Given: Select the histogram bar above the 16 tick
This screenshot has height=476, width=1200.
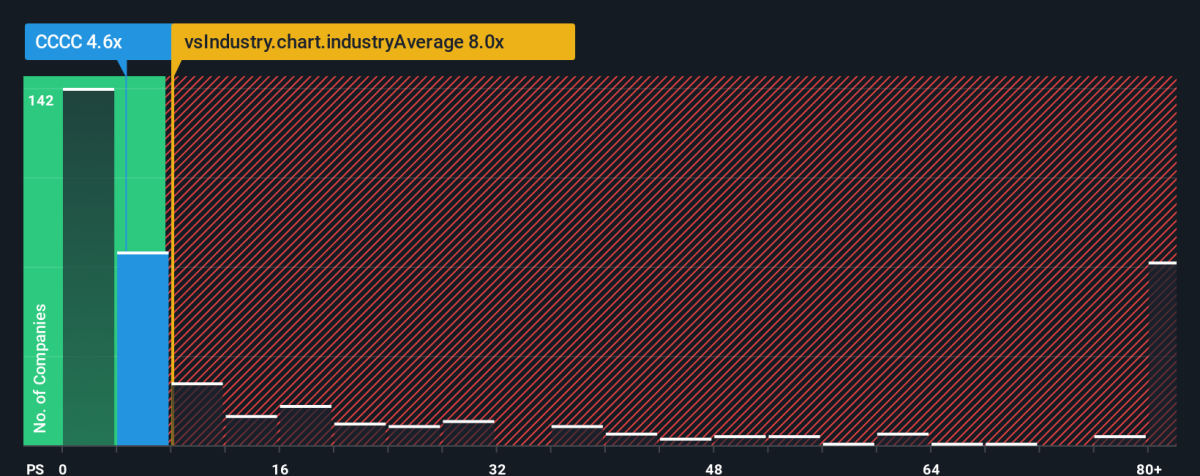Looking at the screenshot, I should [305, 426].
